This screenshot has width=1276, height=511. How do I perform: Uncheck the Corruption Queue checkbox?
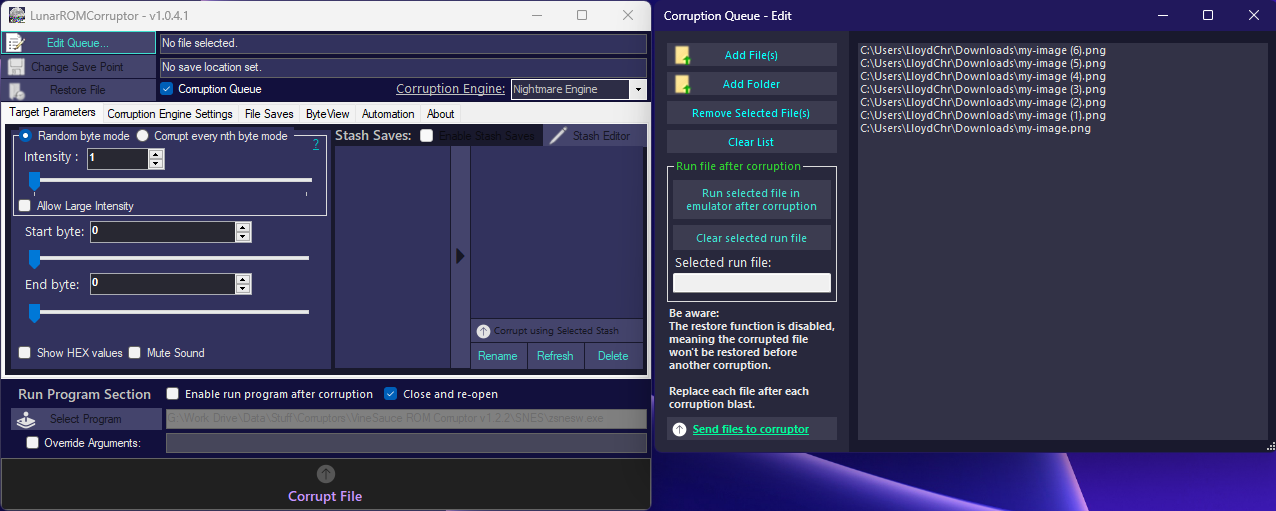pyautogui.click(x=167, y=89)
